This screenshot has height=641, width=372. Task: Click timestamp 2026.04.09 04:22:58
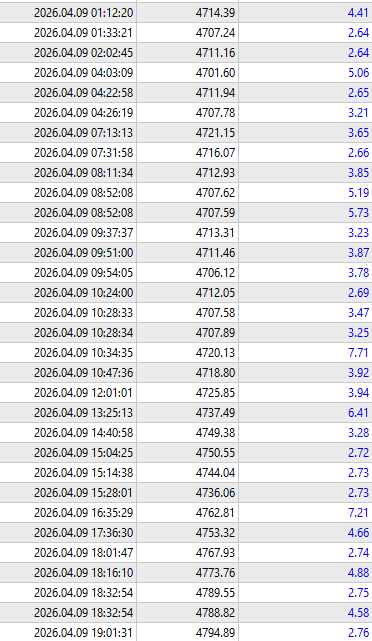(x=83, y=93)
